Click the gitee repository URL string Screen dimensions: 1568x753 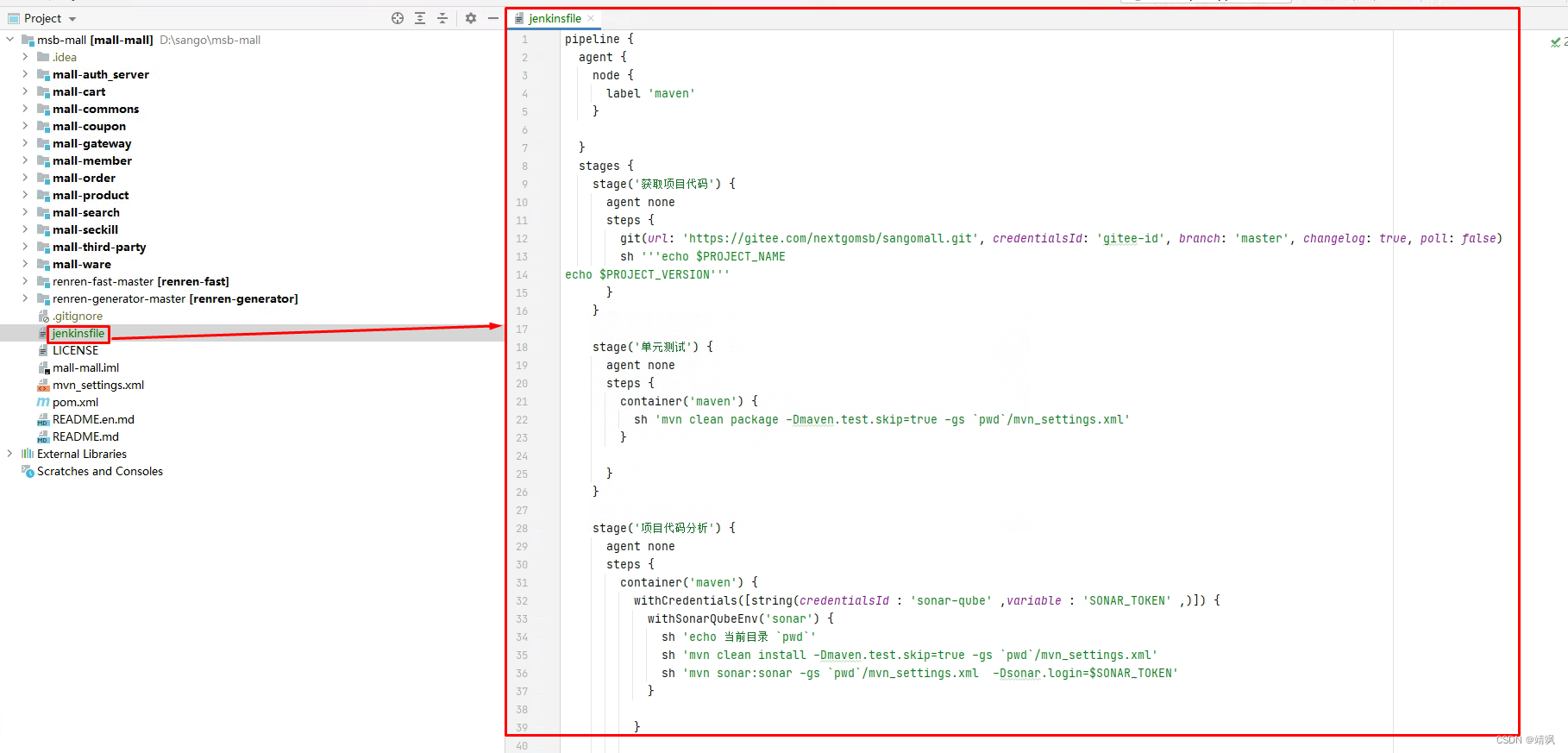click(x=830, y=238)
